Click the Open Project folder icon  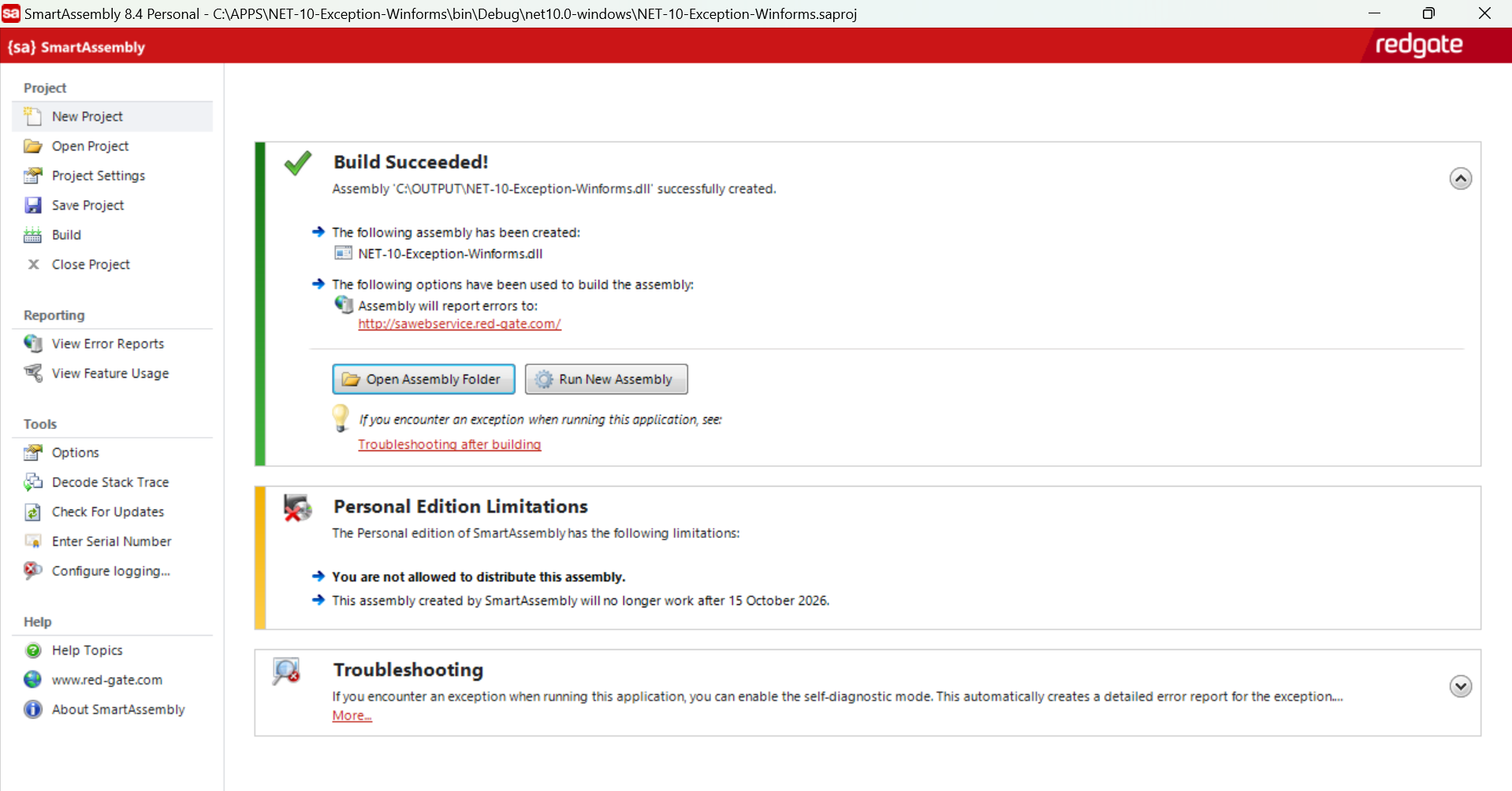(32, 146)
